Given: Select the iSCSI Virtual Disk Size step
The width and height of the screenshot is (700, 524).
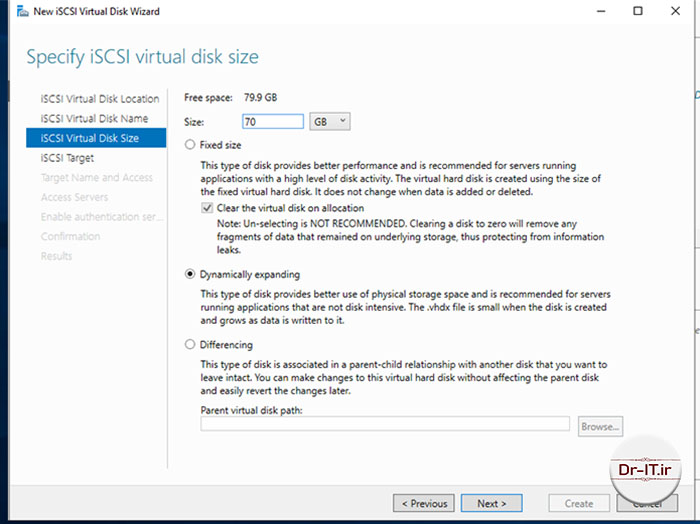Looking at the screenshot, I should (x=90, y=138).
